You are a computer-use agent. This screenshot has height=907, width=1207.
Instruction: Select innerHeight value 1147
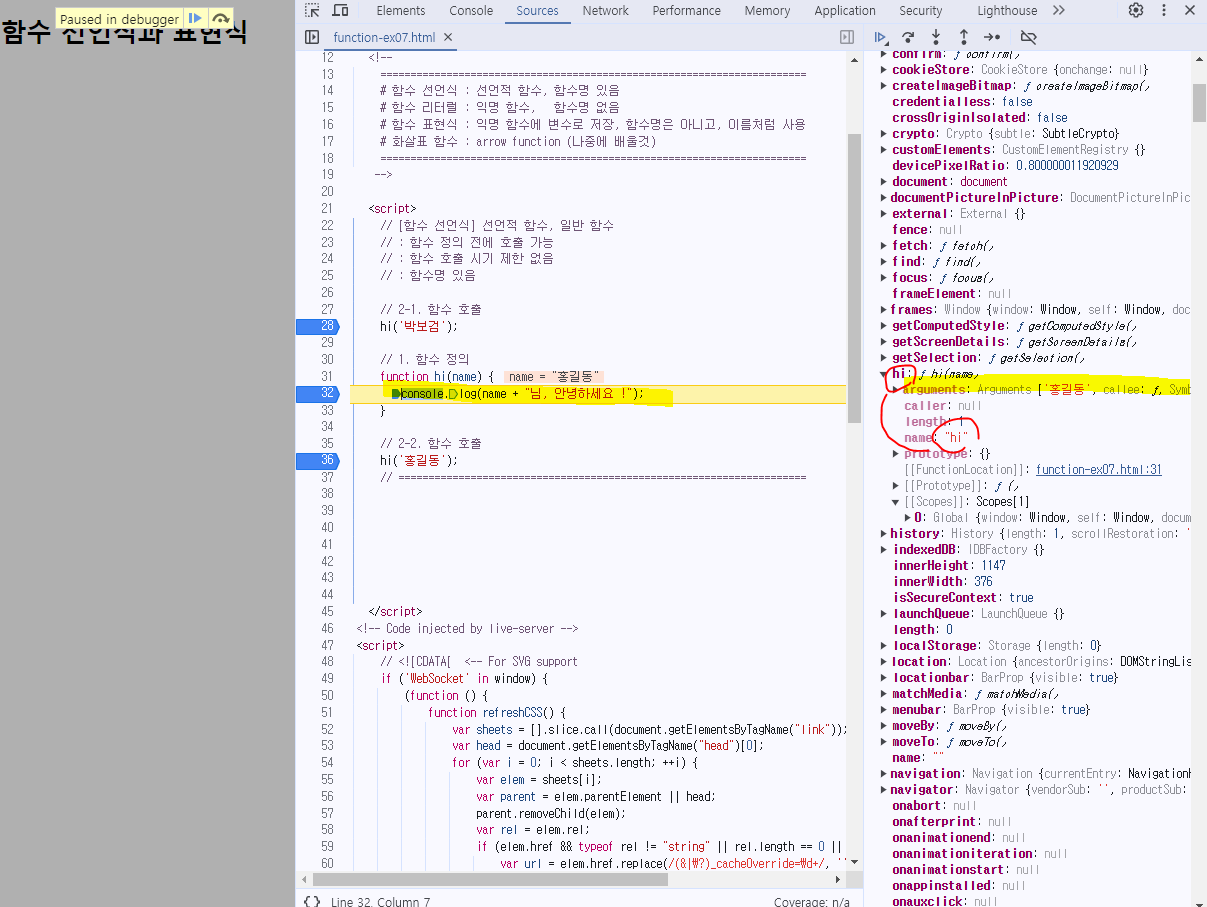coord(994,566)
